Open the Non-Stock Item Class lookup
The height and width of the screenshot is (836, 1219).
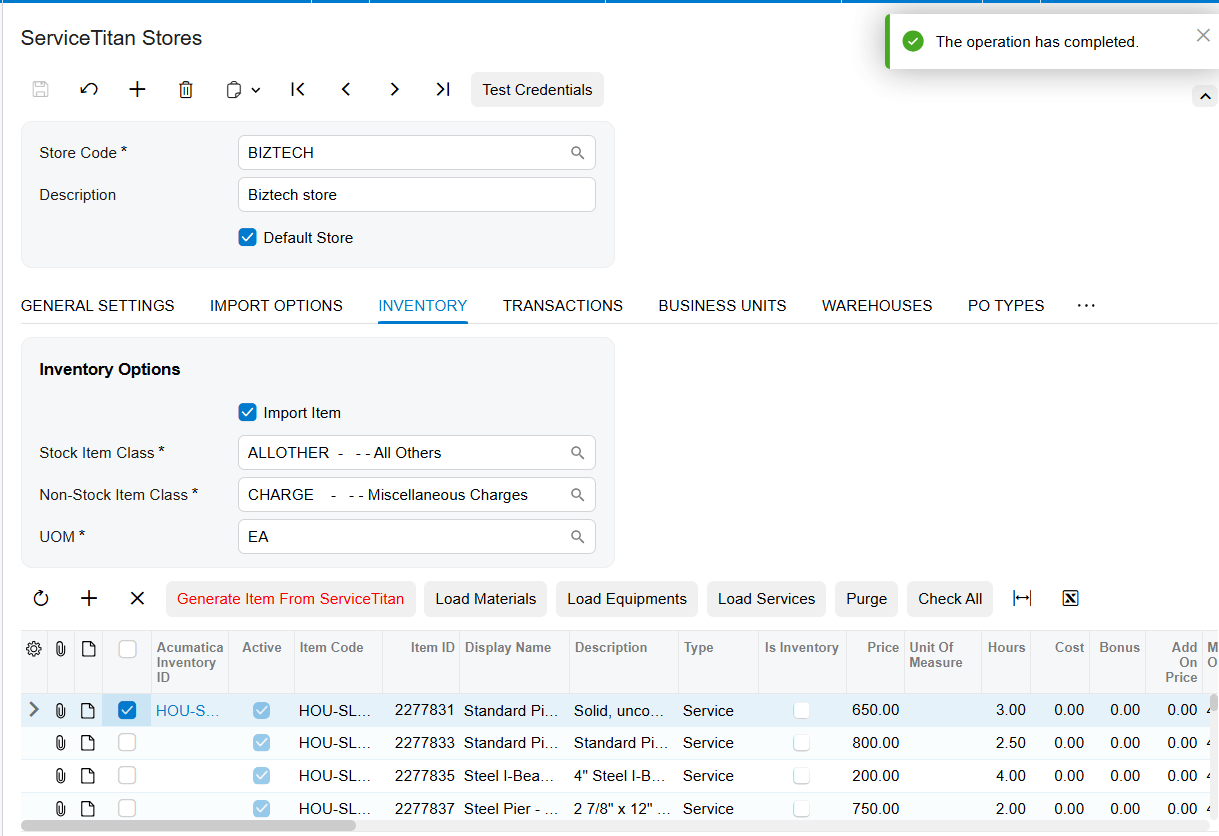click(x=578, y=495)
